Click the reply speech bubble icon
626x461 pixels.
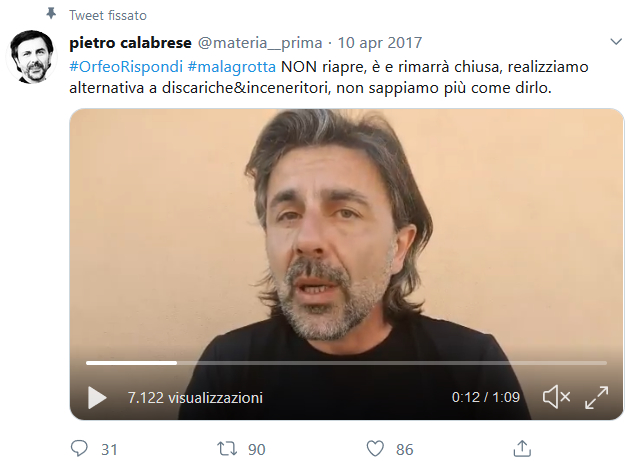click(79, 449)
